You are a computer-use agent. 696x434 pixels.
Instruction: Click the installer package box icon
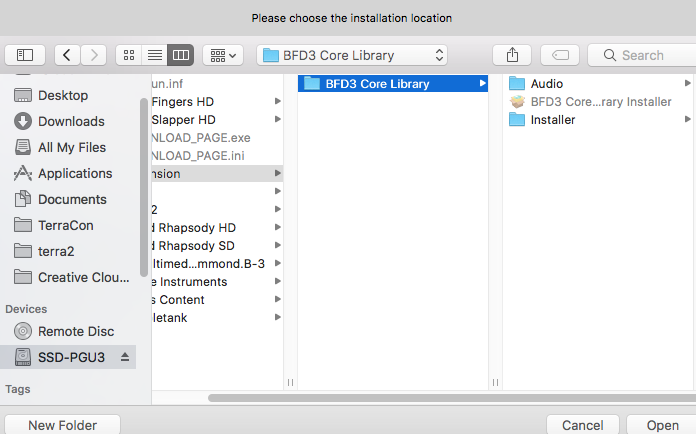coord(517,102)
